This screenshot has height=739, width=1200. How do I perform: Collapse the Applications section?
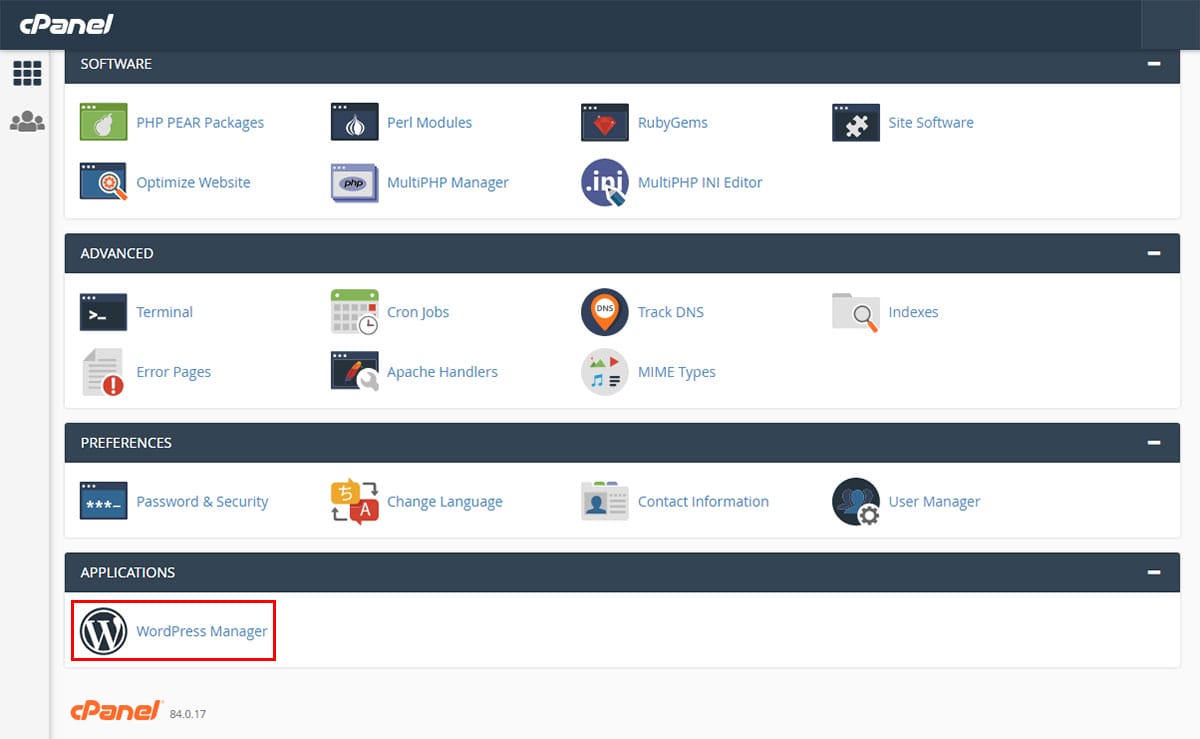(1154, 573)
